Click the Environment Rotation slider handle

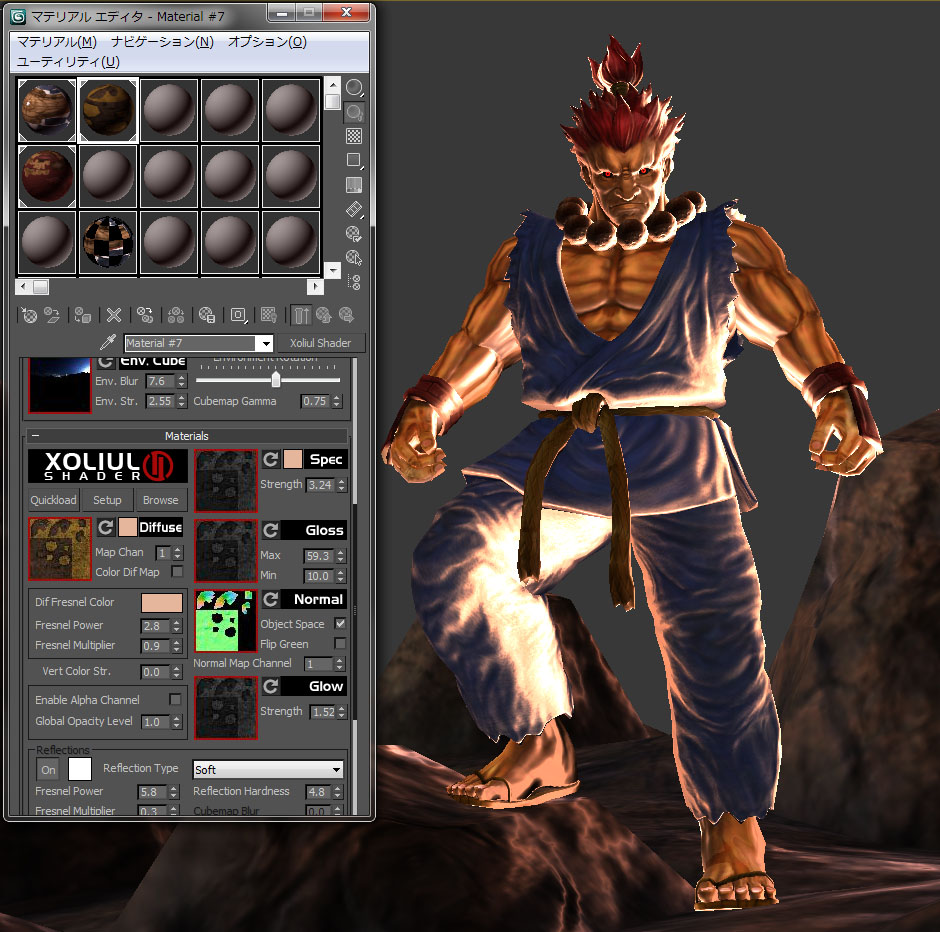point(276,379)
